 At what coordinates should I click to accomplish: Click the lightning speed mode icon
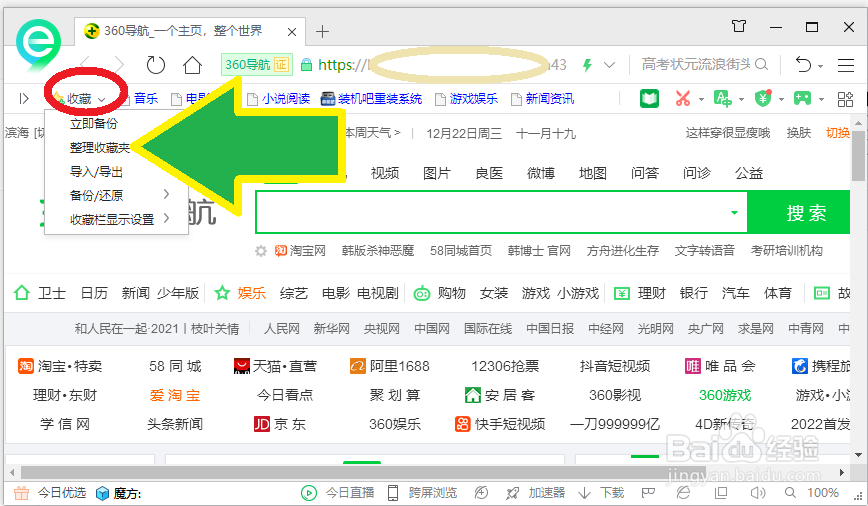pos(587,65)
